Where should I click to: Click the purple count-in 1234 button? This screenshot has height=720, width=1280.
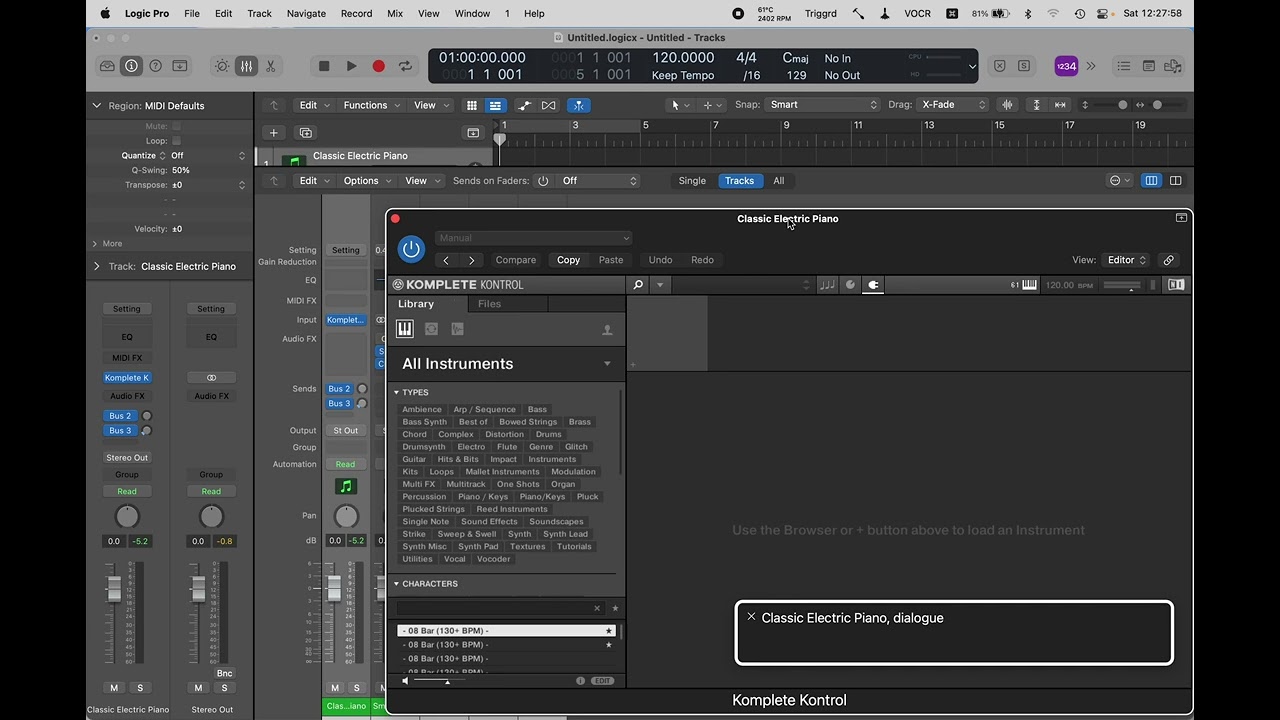coord(1066,66)
